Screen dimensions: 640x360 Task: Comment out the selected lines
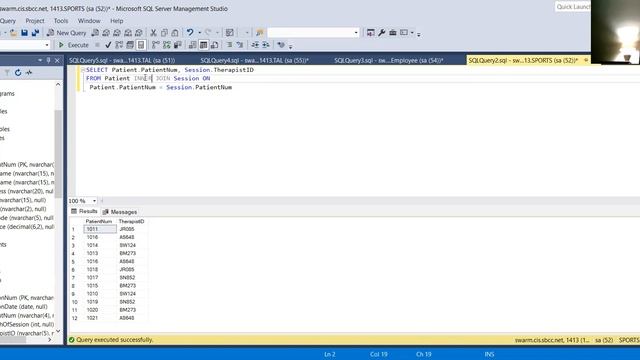tap(229, 45)
